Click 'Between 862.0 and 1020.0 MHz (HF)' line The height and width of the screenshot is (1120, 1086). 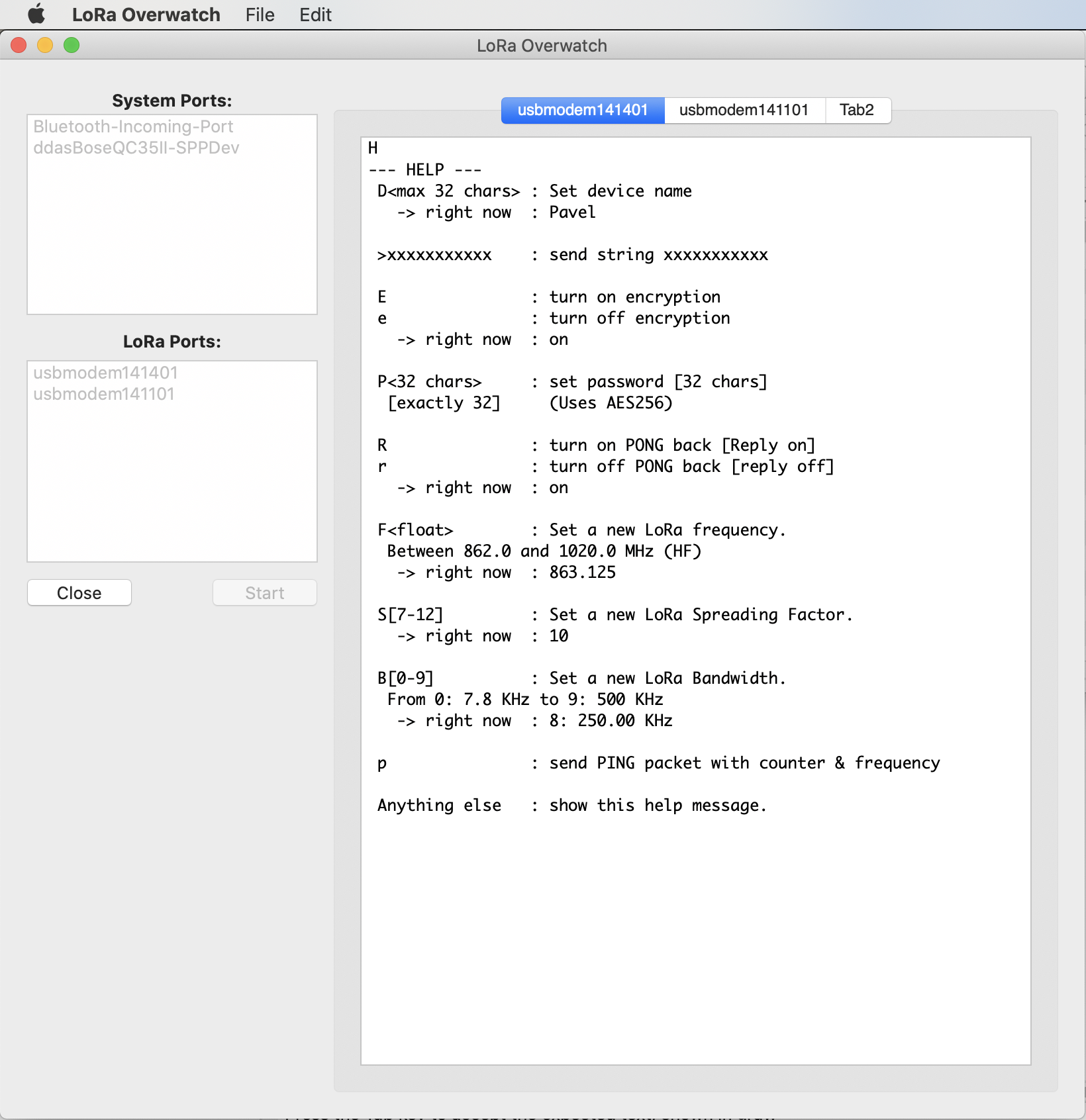click(544, 551)
